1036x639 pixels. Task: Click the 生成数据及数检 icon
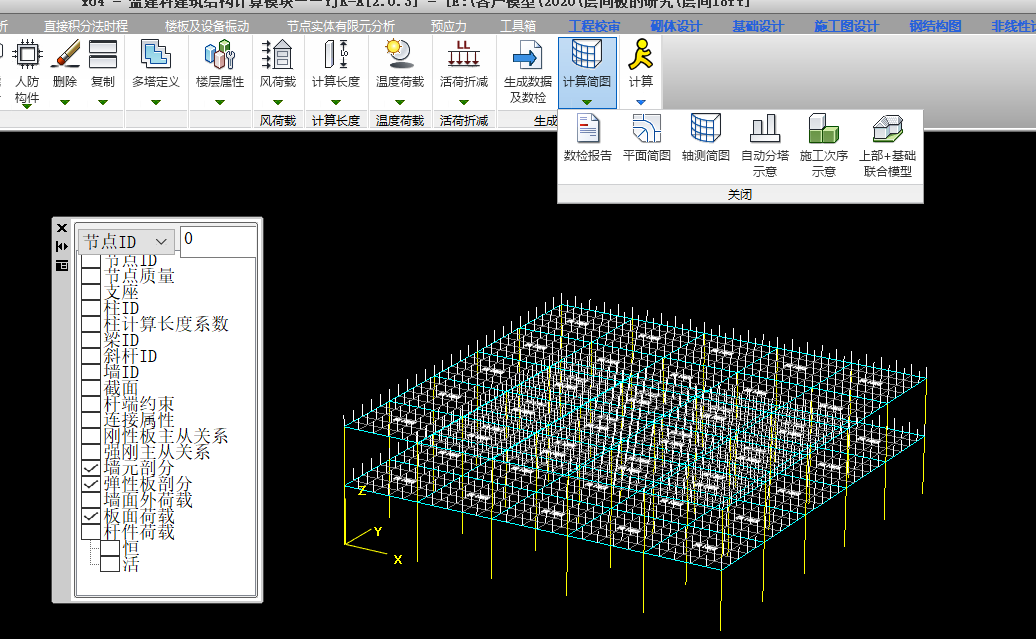tap(527, 54)
